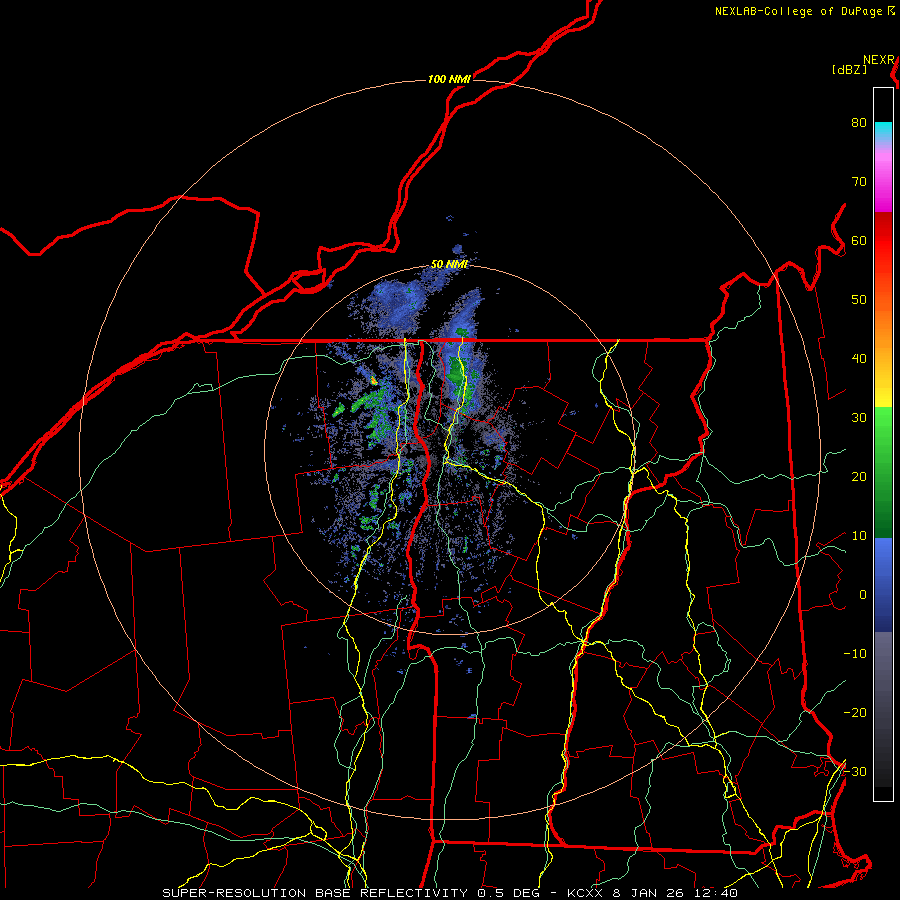900x900 pixels.
Task: Click the -30 value on dBZ scale
Action: [x=855, y=772]
